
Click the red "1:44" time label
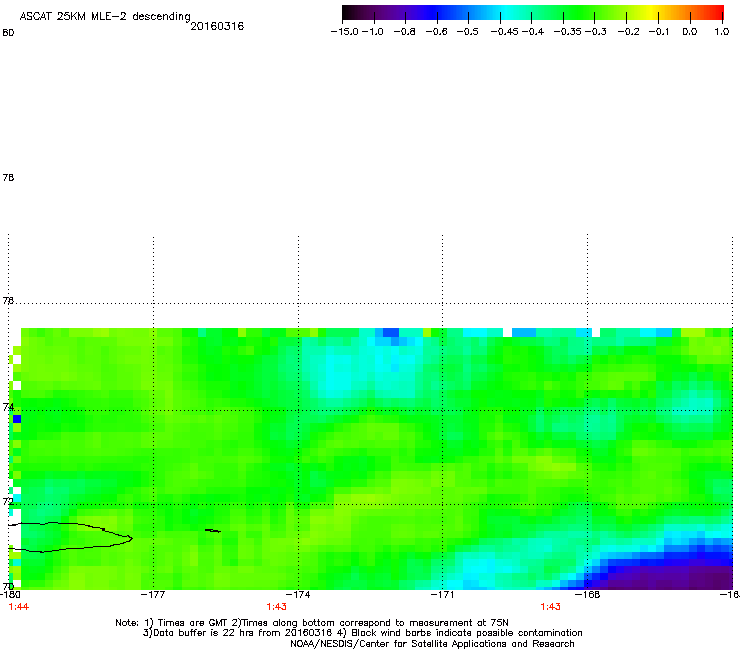(18, 607)
